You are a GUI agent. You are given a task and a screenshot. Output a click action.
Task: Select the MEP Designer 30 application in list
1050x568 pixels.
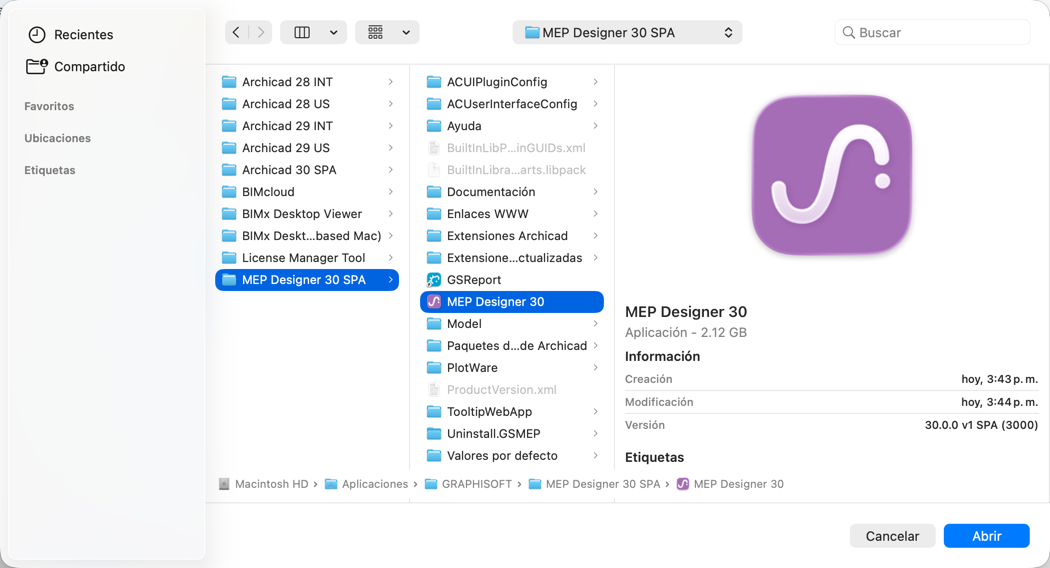[x=512, y=302]
